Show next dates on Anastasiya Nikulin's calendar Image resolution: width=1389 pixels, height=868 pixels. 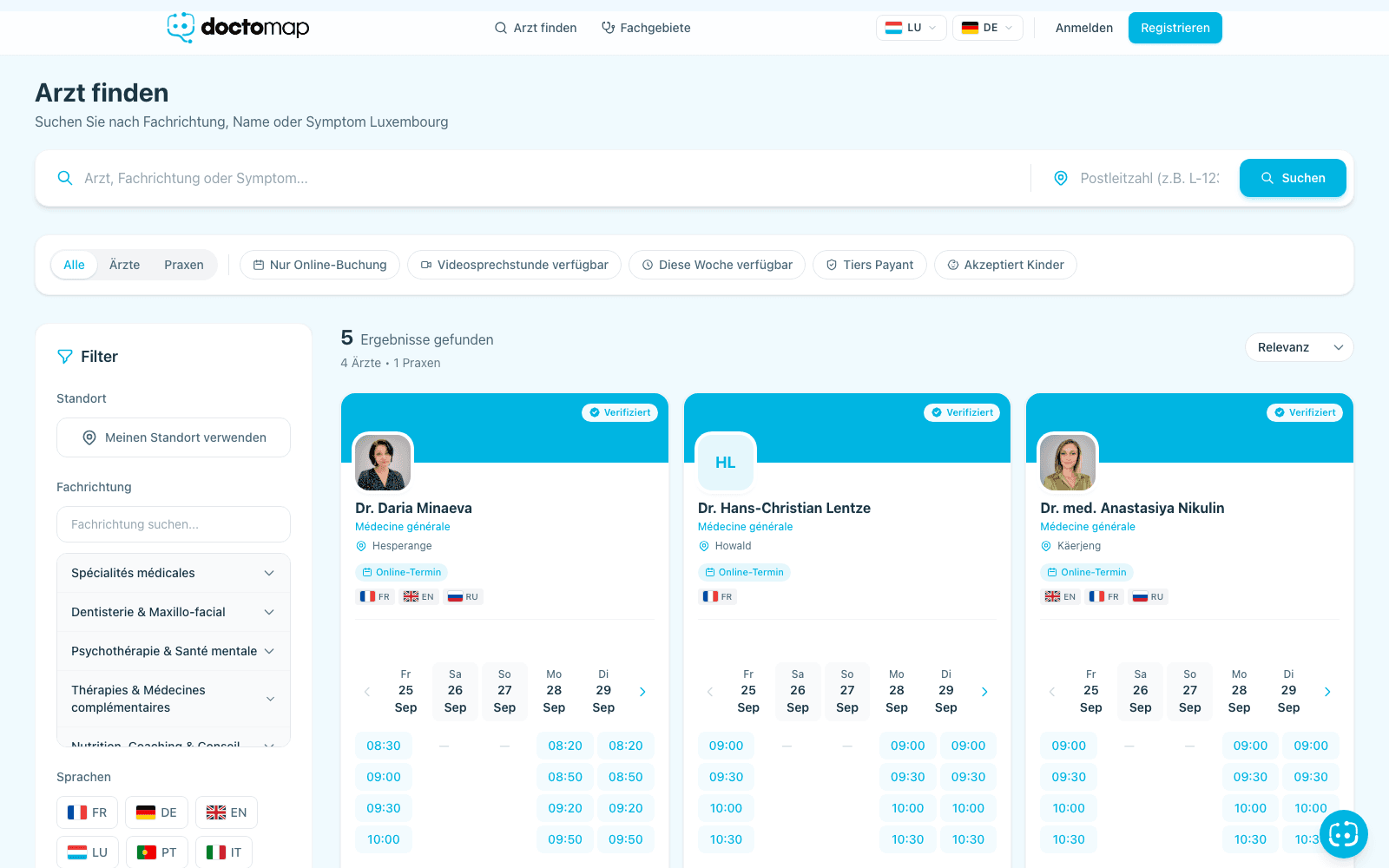(x=1327, y=692)
